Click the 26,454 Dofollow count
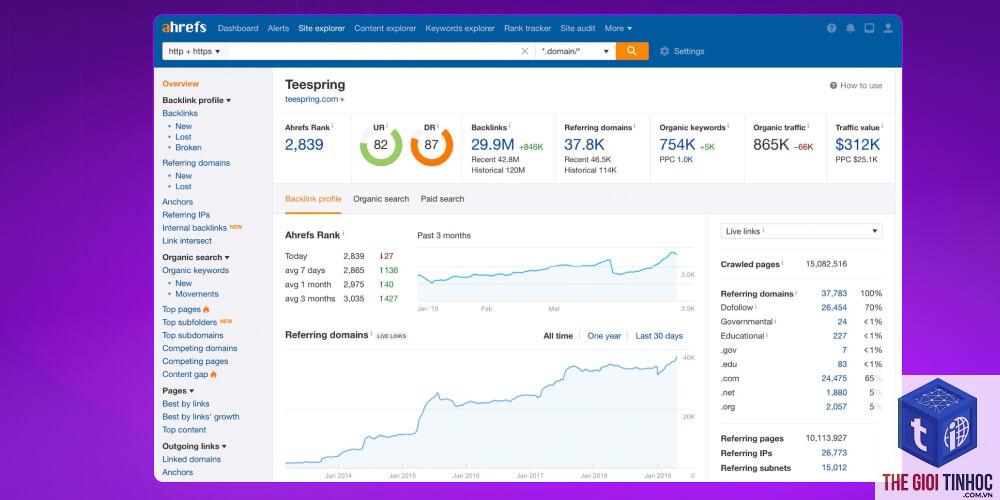 click(834, 307)
